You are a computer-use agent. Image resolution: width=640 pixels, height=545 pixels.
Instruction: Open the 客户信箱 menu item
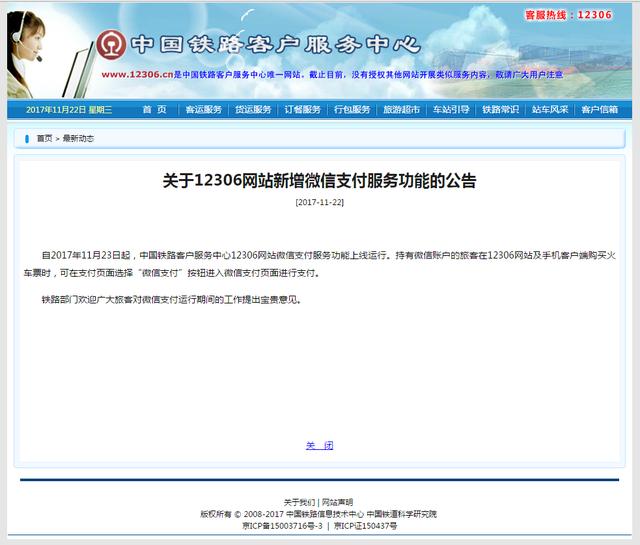(600, 109)
